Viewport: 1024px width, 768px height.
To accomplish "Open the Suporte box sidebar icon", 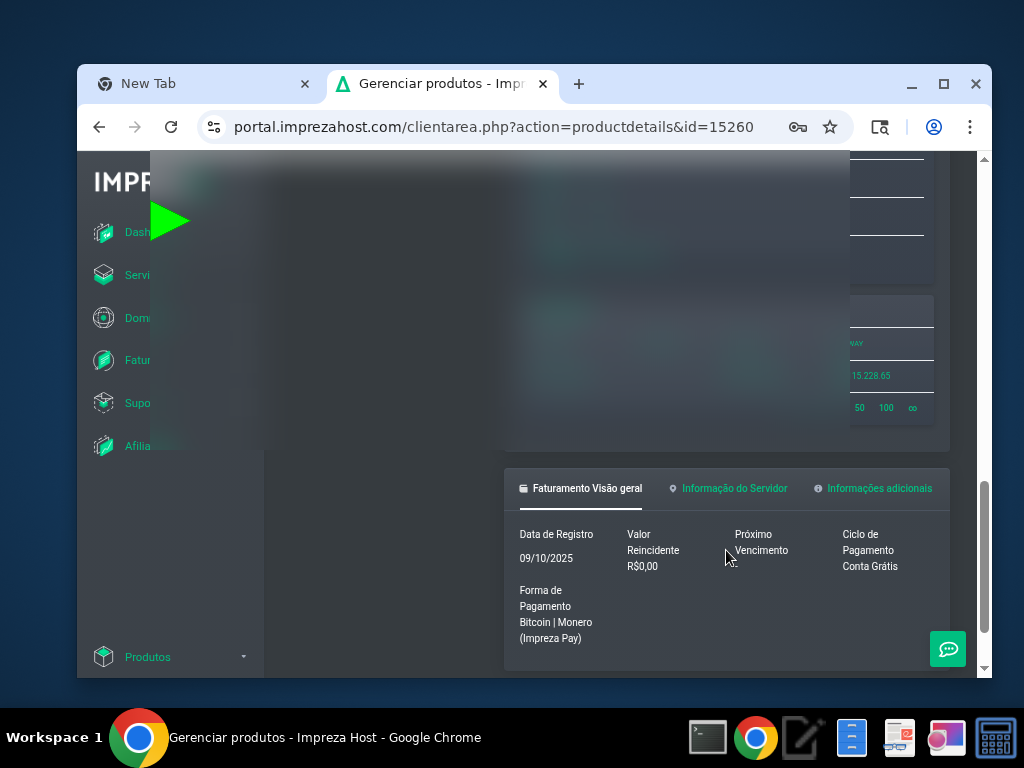I will pyautogui.click(x=103, y=403).
